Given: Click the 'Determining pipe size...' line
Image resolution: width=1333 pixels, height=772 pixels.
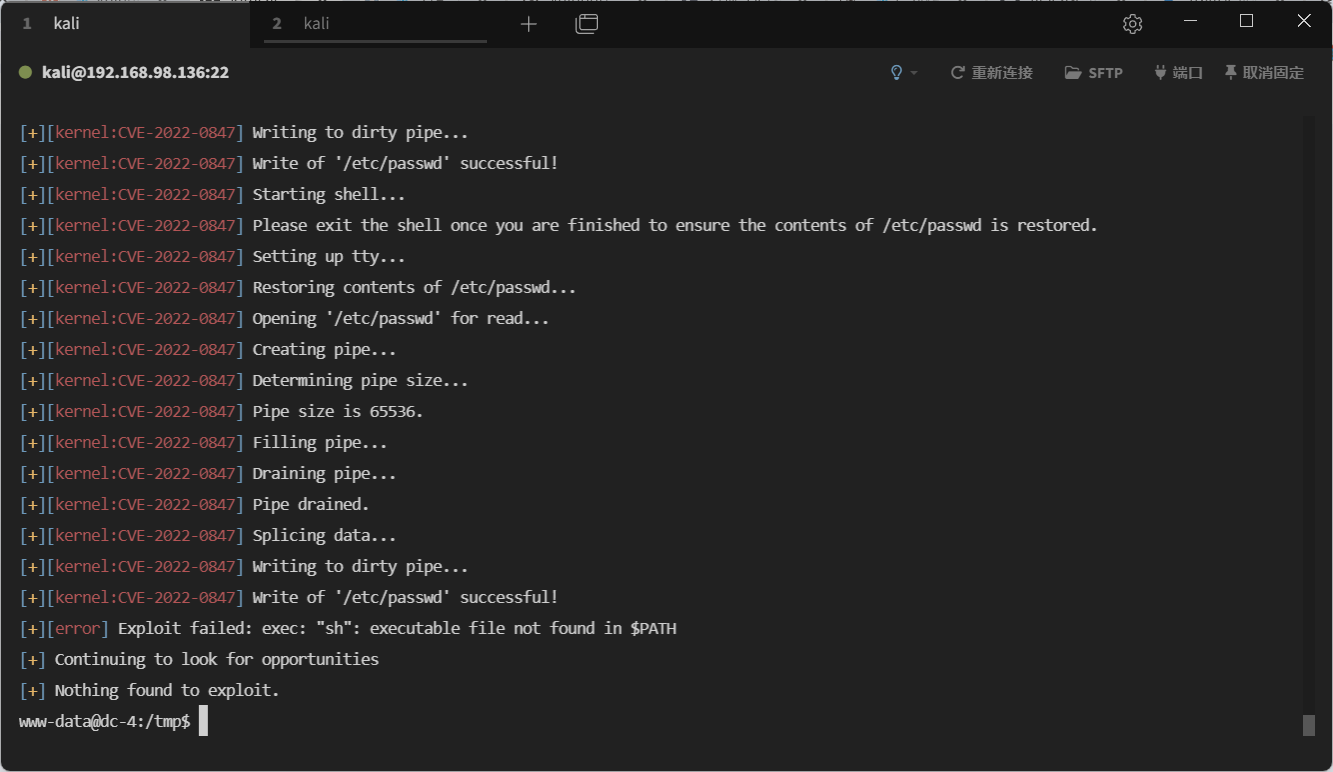Looking at the screenshot, I should click(243, 380).
